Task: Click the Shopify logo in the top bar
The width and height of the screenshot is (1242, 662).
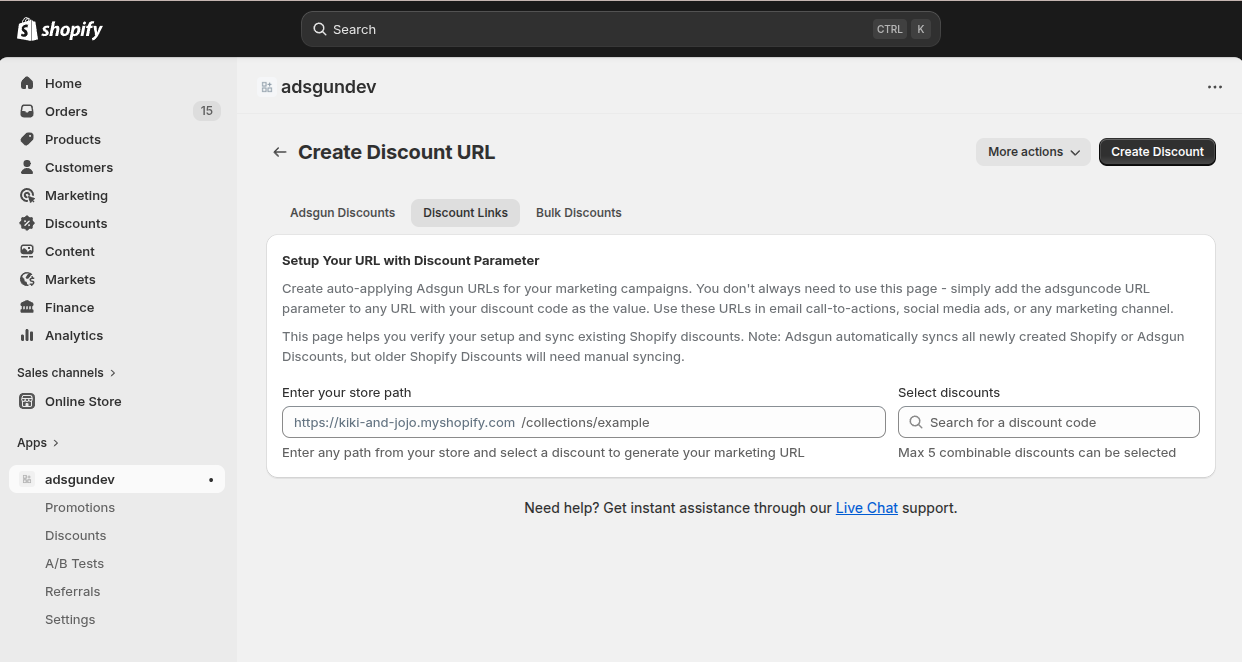Action: click(60, 29)
